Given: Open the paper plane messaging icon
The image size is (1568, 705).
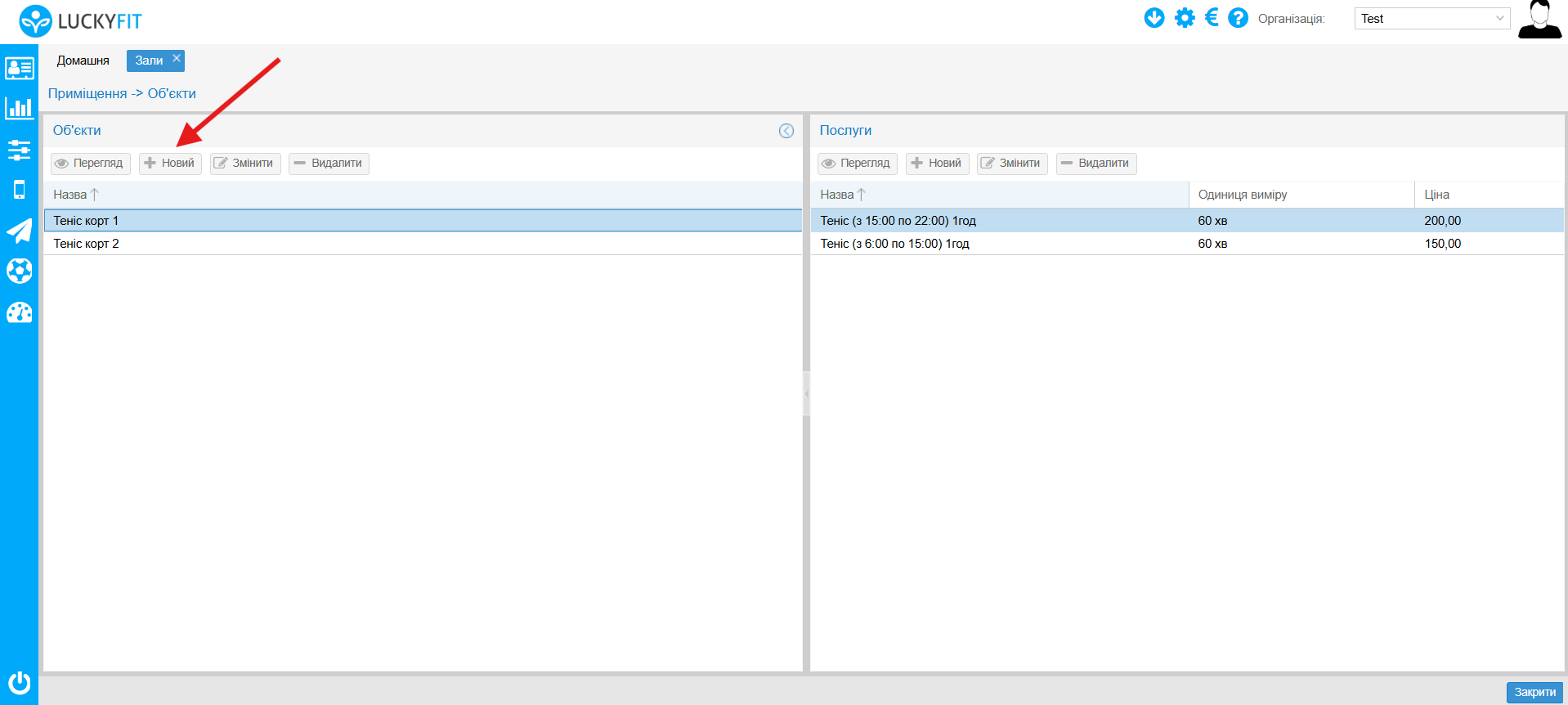Looking at the screenshot, I should pyautogui.click(x=19, y=231).
